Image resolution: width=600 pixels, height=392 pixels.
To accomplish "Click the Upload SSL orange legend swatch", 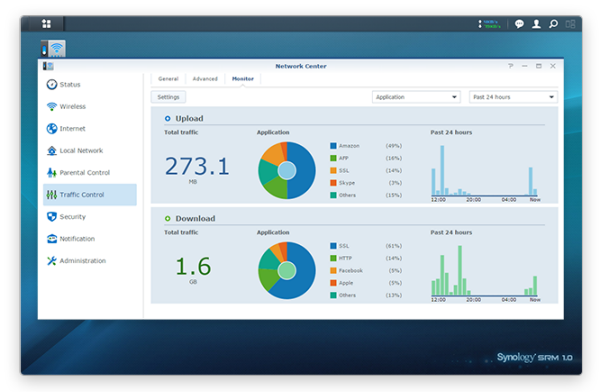I will [333, 170].
